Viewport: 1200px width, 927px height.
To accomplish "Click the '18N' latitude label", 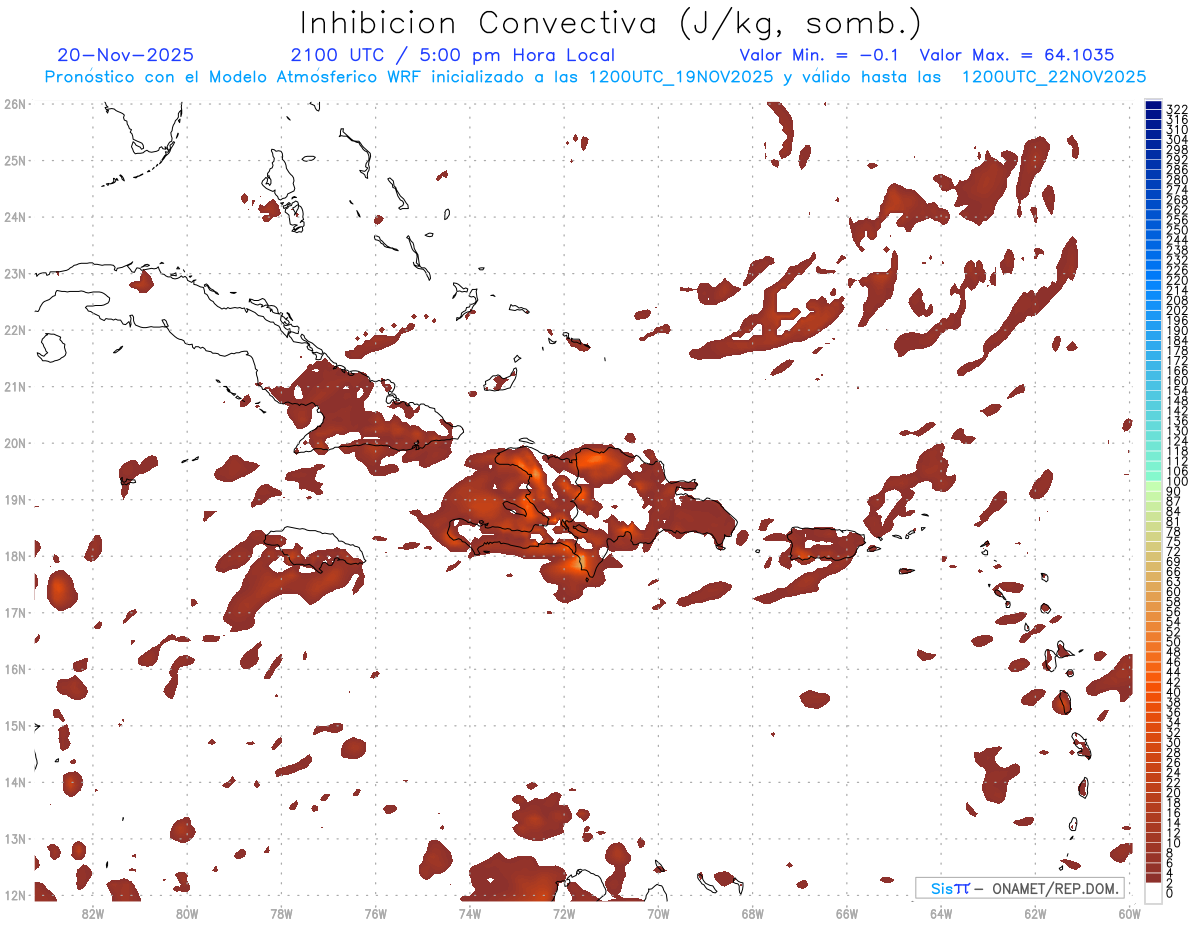I will [14, 556].
